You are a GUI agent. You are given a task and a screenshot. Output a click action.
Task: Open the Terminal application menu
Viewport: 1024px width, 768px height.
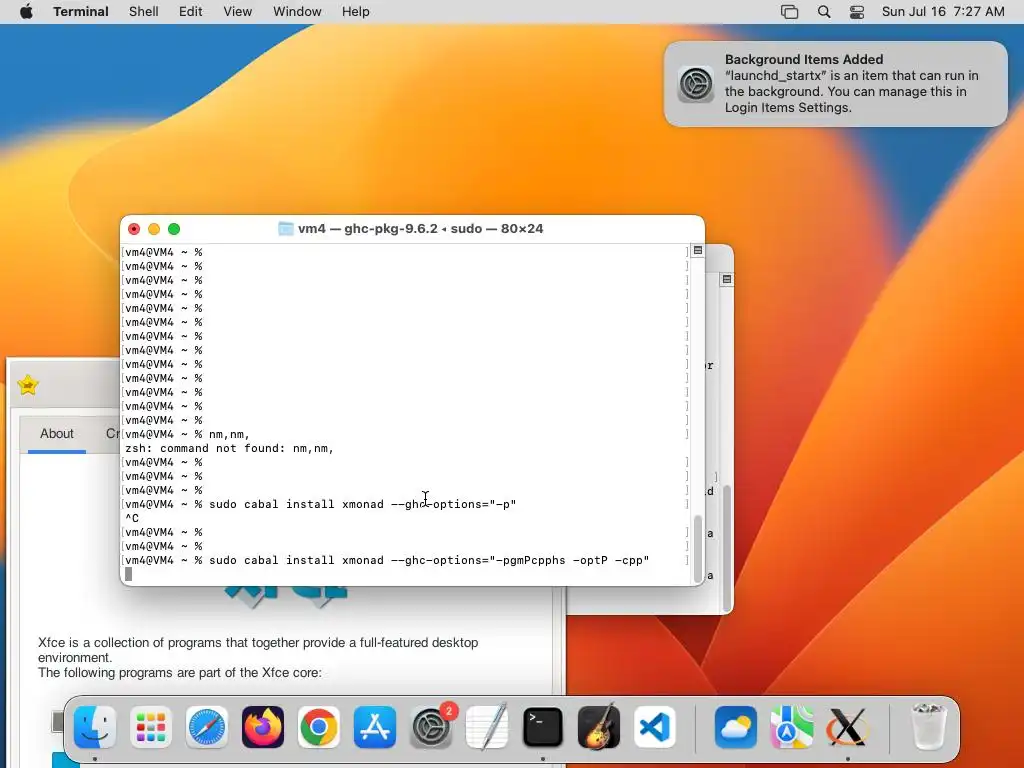pos(81,12)
